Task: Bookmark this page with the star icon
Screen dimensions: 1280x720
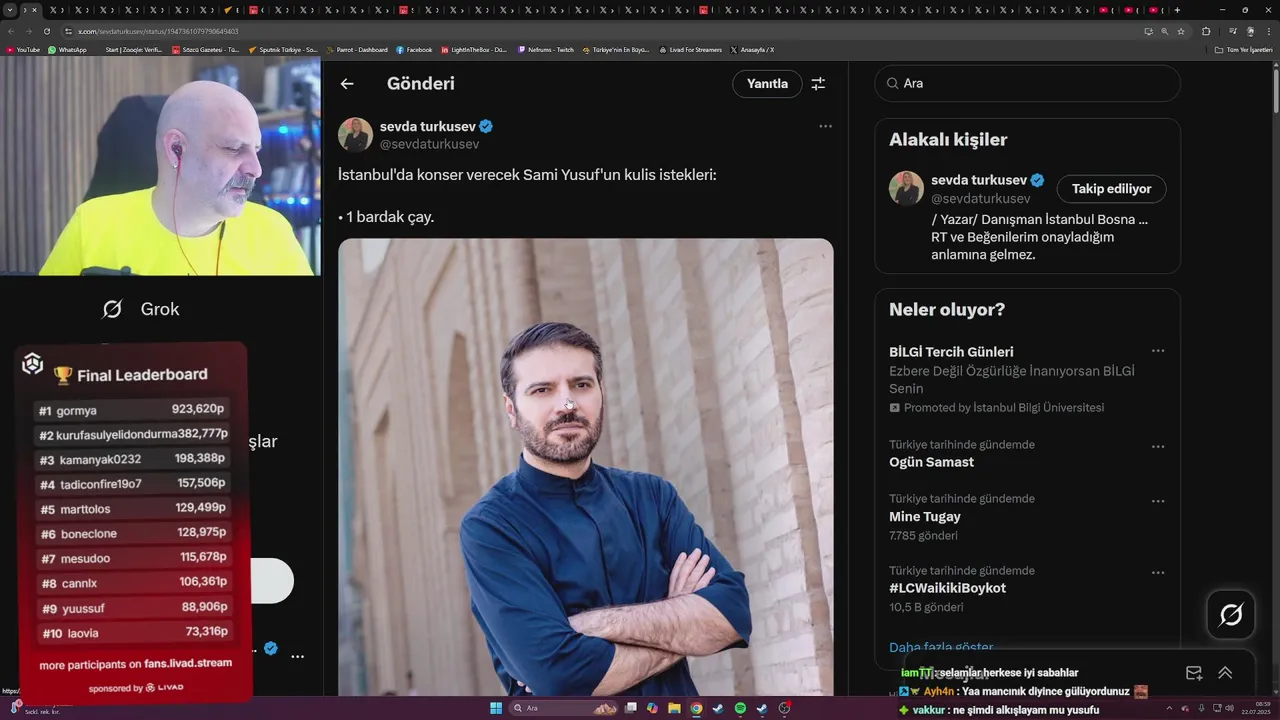Action: coord(1181,31)
